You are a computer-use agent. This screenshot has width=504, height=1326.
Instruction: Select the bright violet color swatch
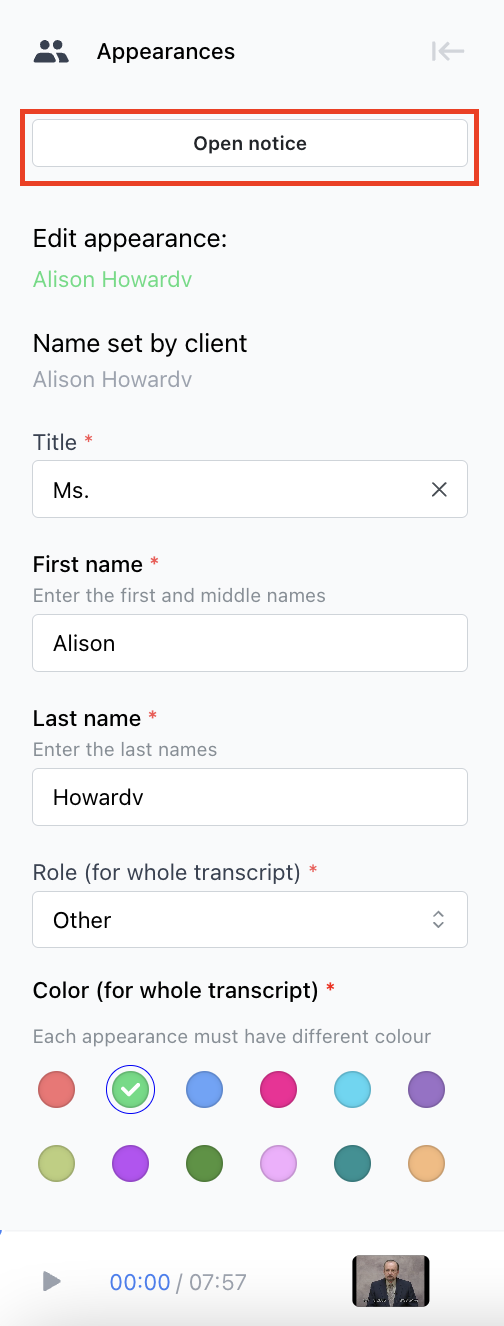pyautogui.click(x=131, y=1163)
